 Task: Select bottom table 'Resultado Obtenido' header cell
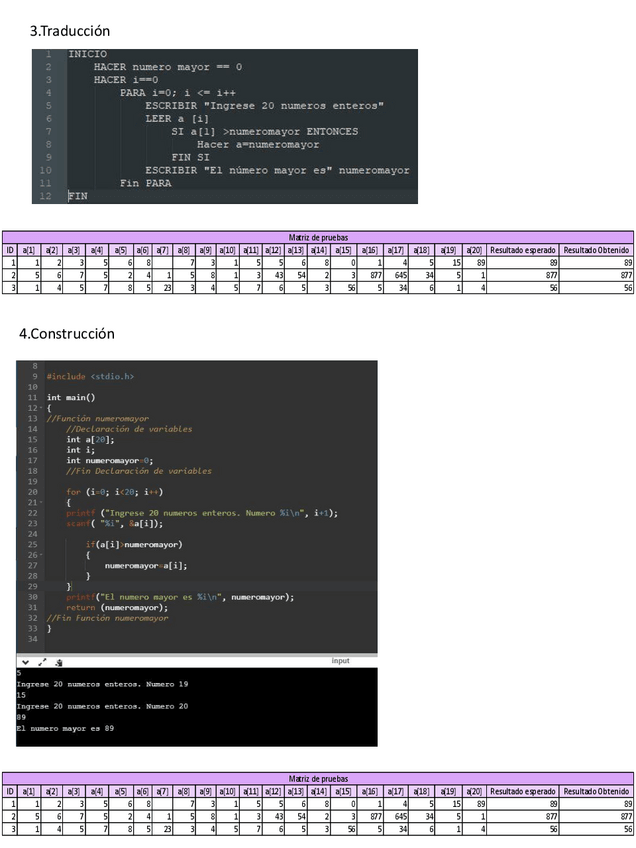[x=597, y=790]
